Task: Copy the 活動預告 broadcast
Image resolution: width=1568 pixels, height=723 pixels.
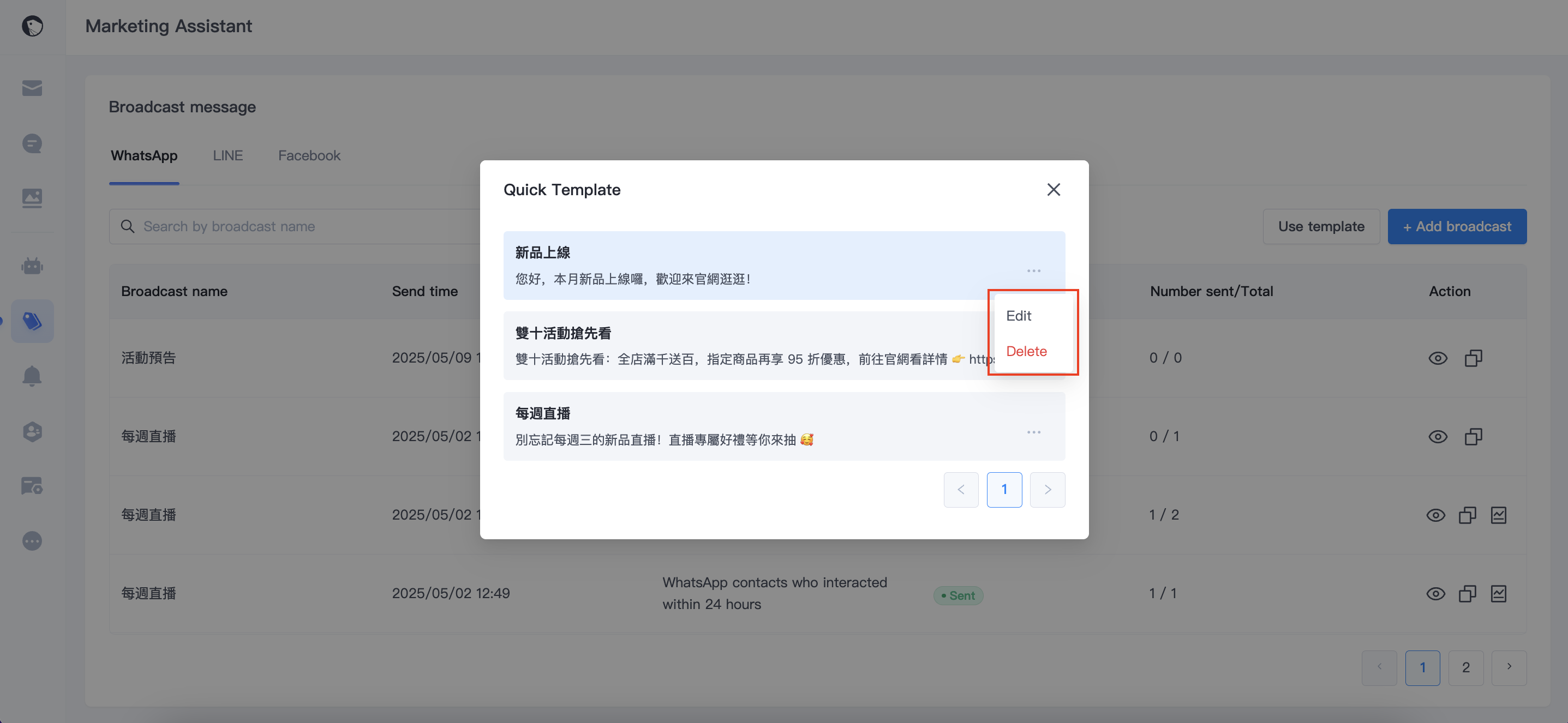Action: (x=1474, y=358)
